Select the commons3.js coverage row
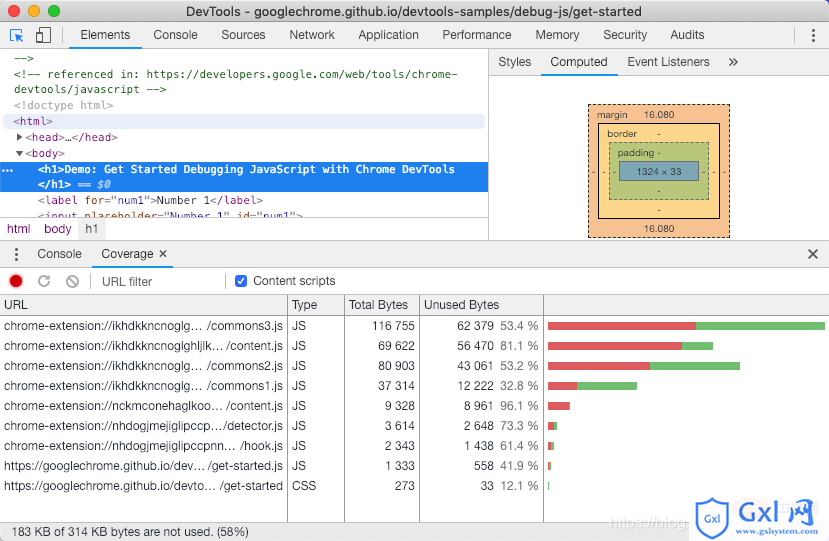829x541 pixels. click(x=414, y=326)
